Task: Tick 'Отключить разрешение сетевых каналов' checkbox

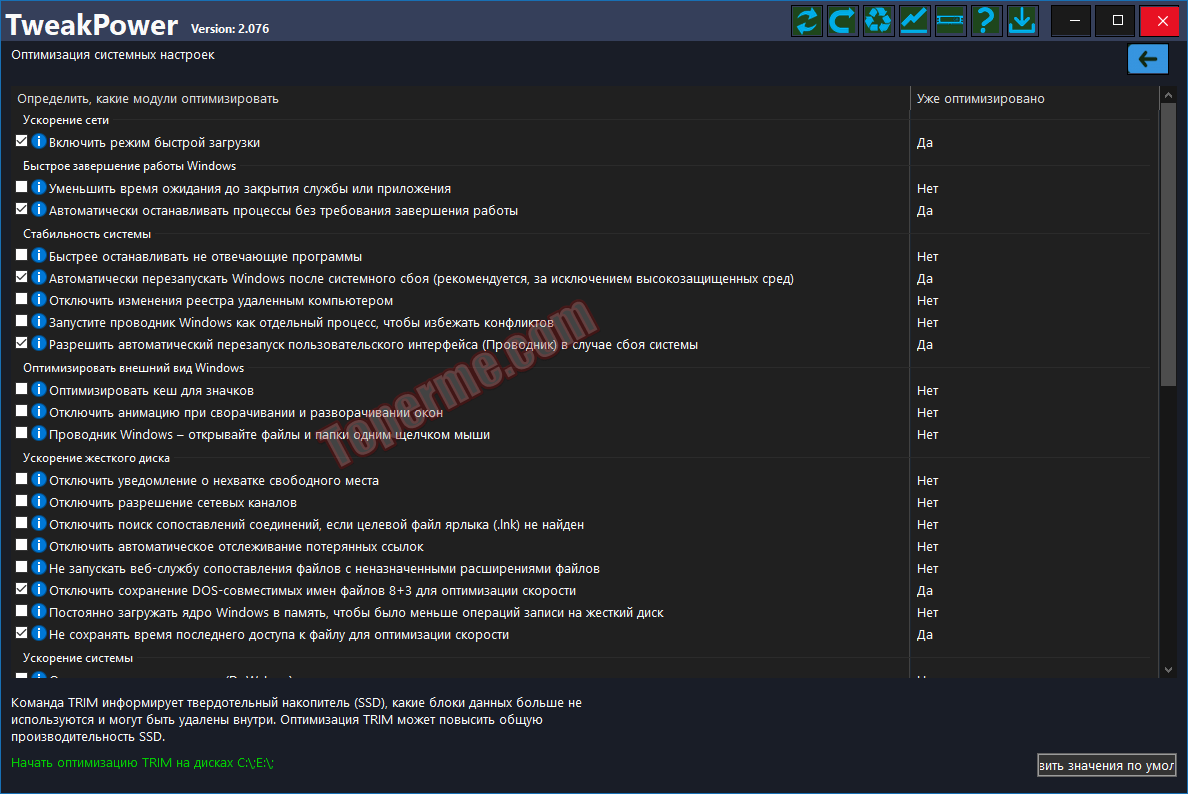Action: tap(21, 502)
